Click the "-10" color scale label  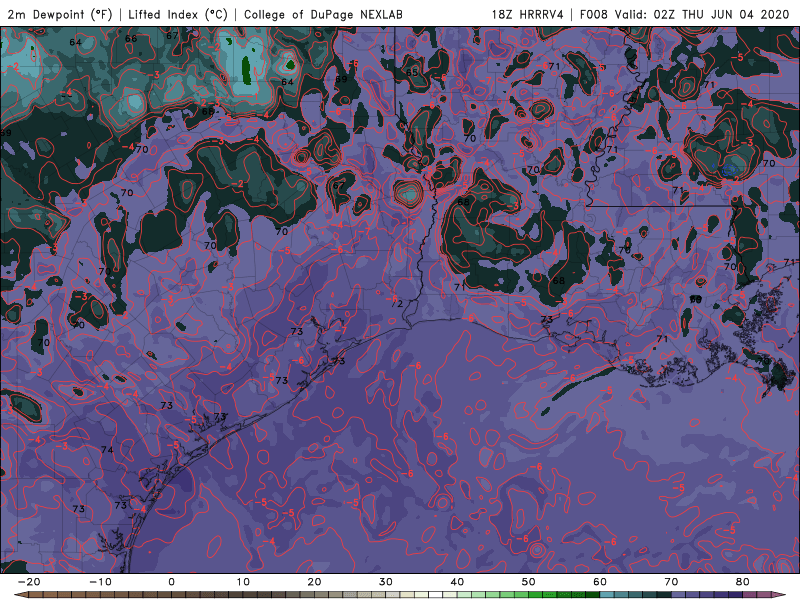click(100, 582)
